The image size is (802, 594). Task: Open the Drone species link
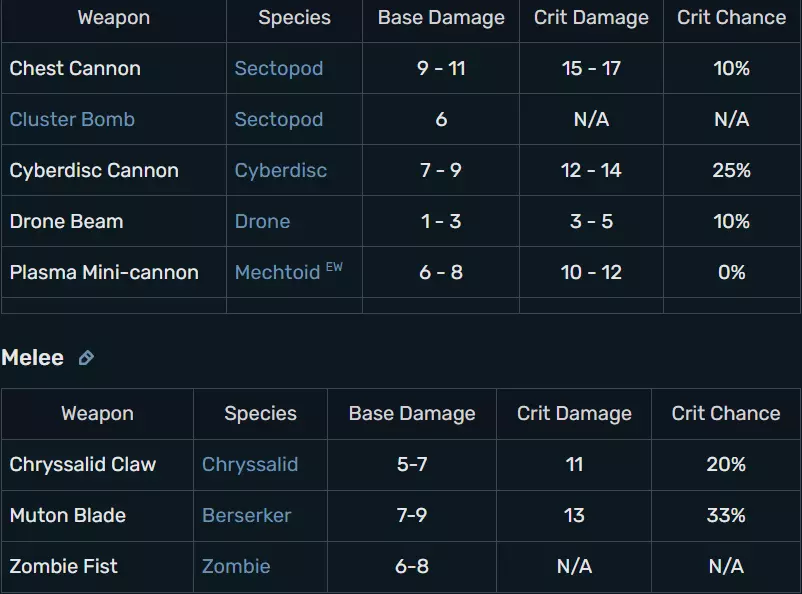(x=262, y=222)
